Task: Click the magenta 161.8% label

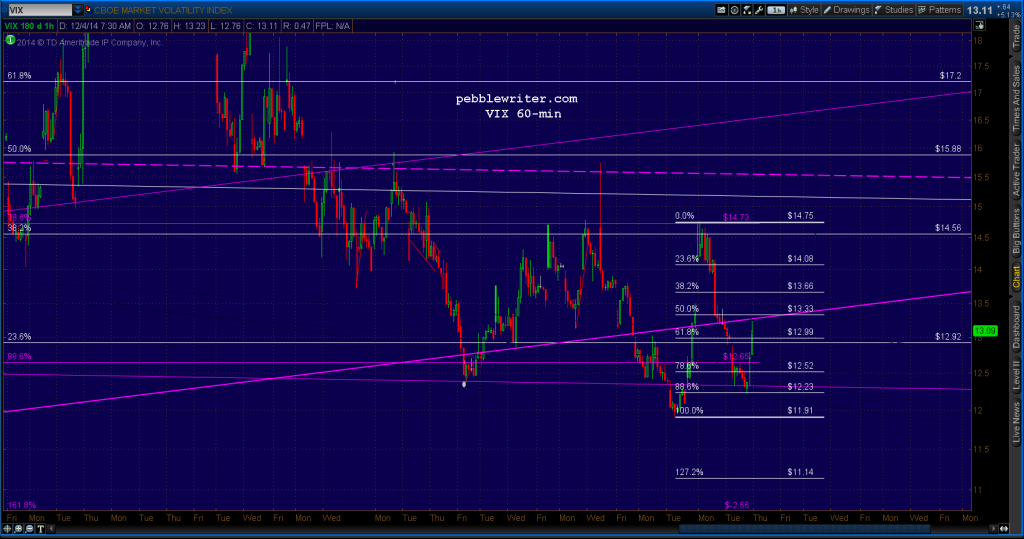Action: [22, 506]
